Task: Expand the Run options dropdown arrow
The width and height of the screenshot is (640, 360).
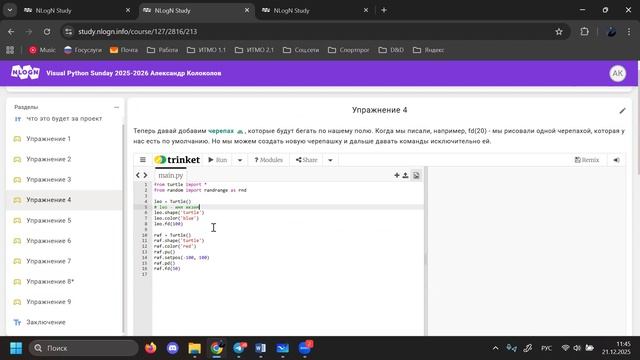Action: (x=240, y=160)
